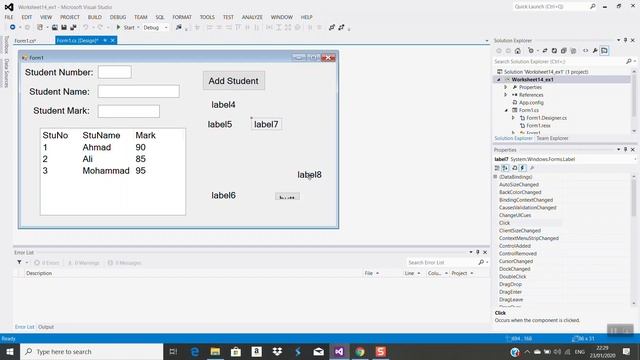Image resolution: width=640 pixels, height=360 pixels.
Task: Expand the (DataBindings) property group
Action: click(x=496, y=177)
